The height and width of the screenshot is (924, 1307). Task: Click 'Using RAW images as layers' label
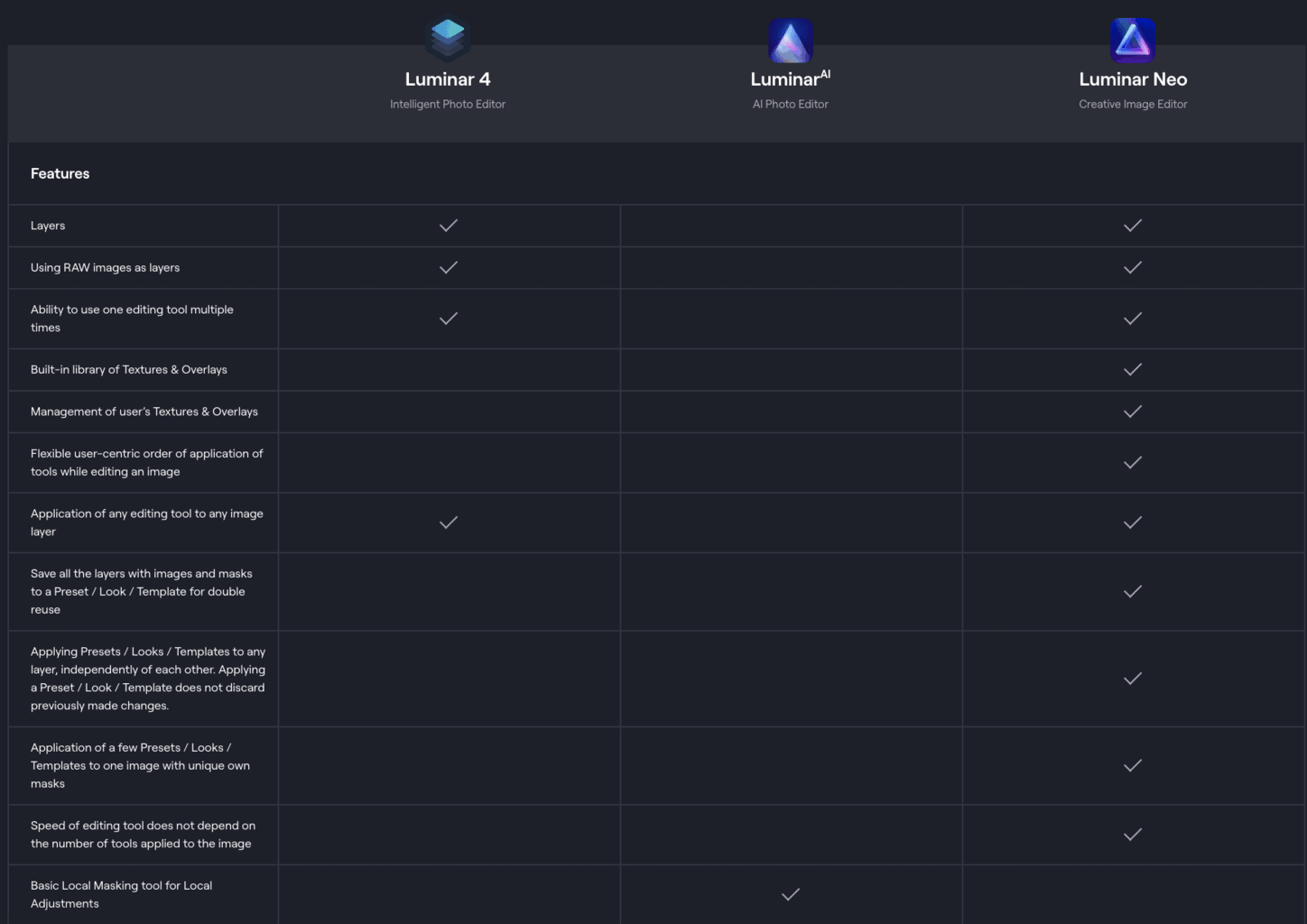pyautogui.click(x=105, y=268)
